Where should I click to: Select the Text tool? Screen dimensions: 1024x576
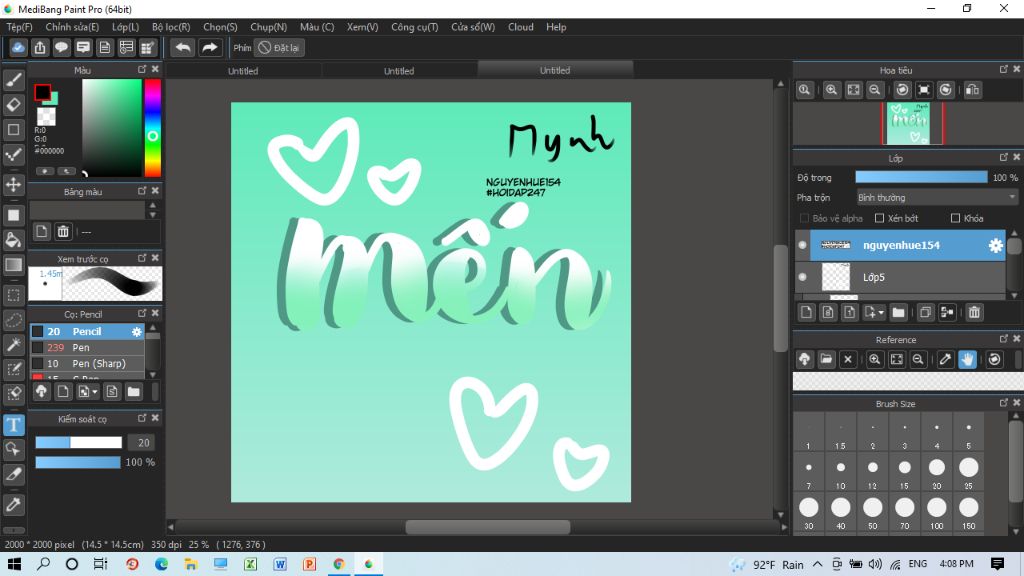pos(14,425)
